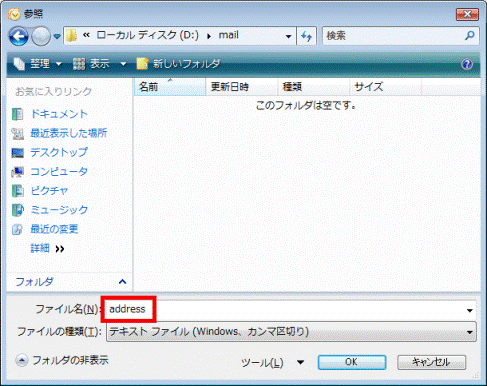487x386 pixels.
Task: Open the 整理 menu
Action: [x=38, y=63]
